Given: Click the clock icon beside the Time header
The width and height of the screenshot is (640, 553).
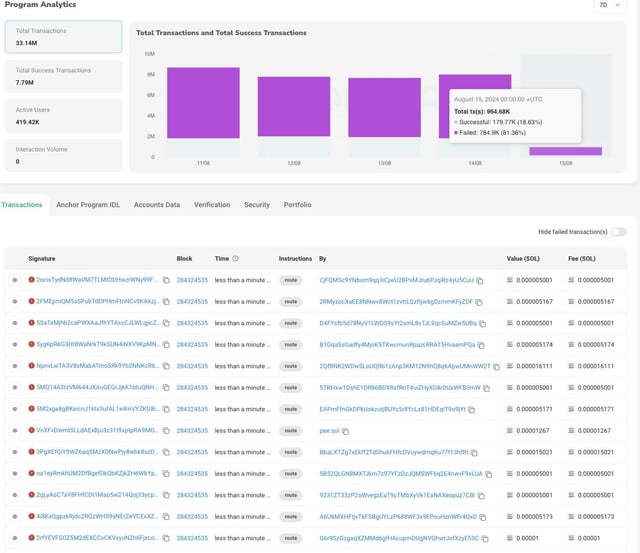Looking at the screenshot, I should (237, 258).
